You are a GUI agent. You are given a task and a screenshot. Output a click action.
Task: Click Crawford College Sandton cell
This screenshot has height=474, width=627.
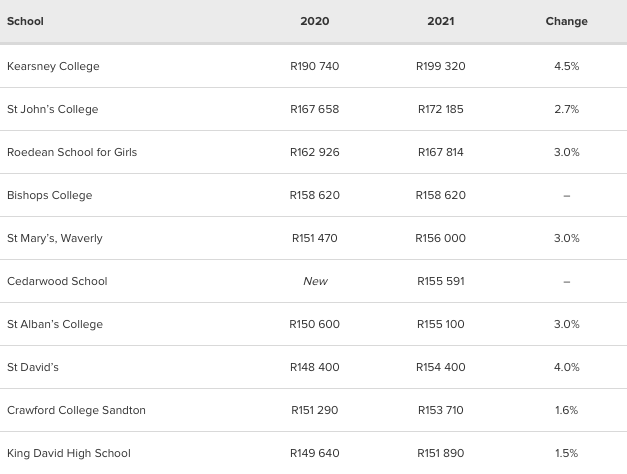tap(76, 410)
